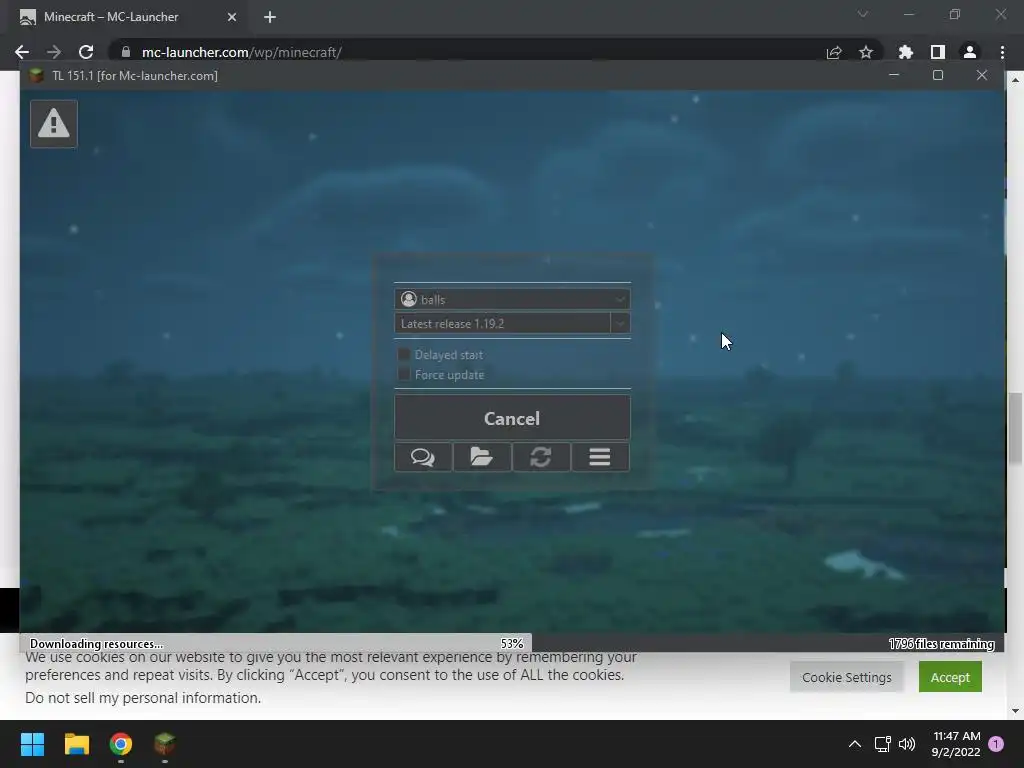This screenshot has height=768, width=1024.
Task: Toggle Chrome side panel icon
Action: coord(938,52)
